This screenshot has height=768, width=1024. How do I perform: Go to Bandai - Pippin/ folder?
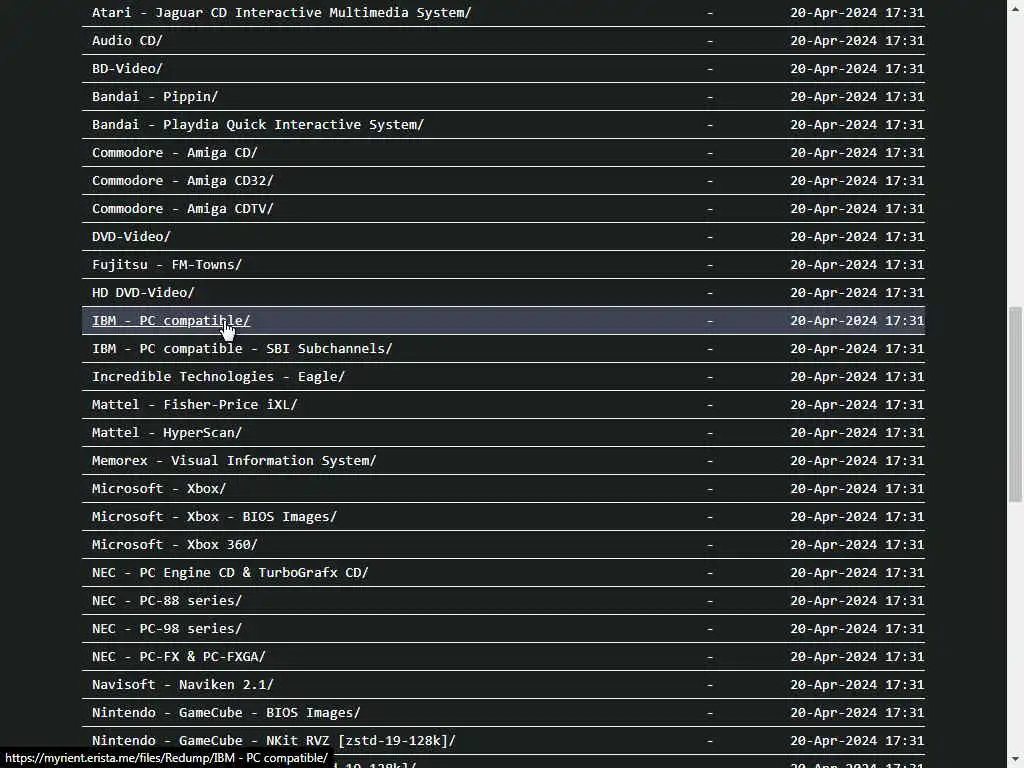pos(155,97)
